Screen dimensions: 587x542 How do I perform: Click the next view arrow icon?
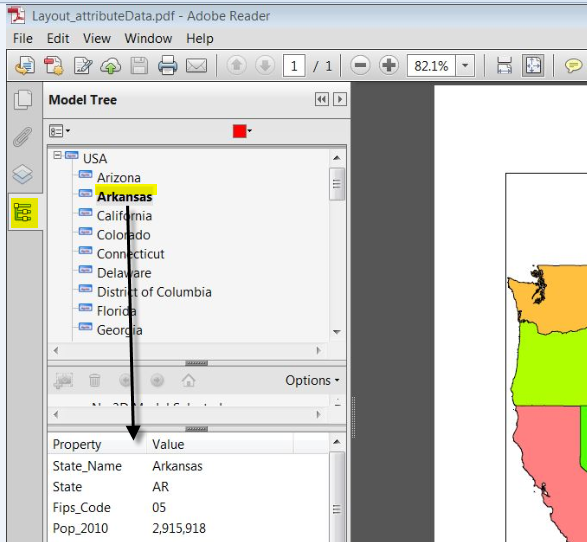click(157, 381)
